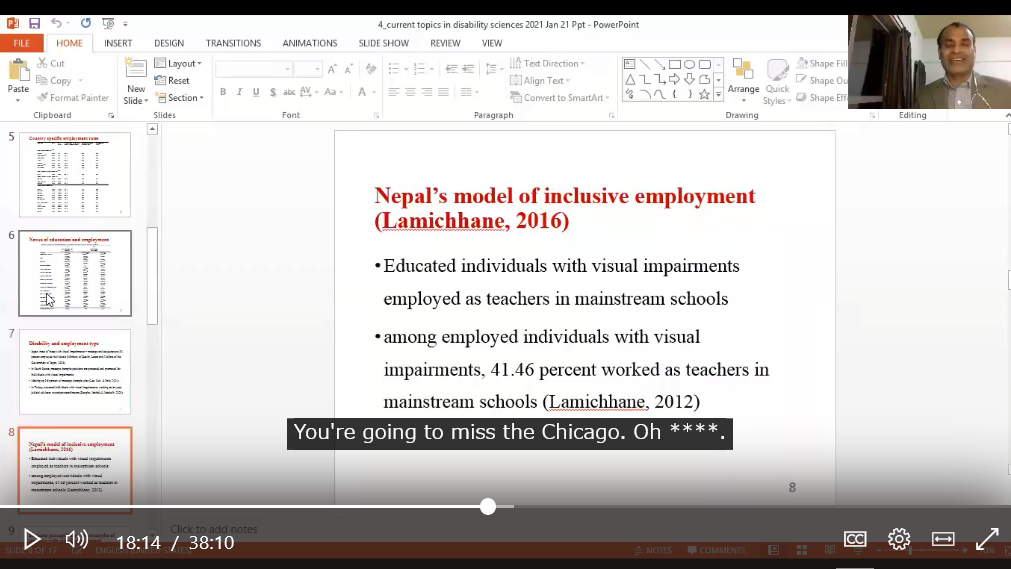This screenshot has height=569, width=1011.
Task: Open the ANIMATIONS tab
Action: [x=309, y=43]
